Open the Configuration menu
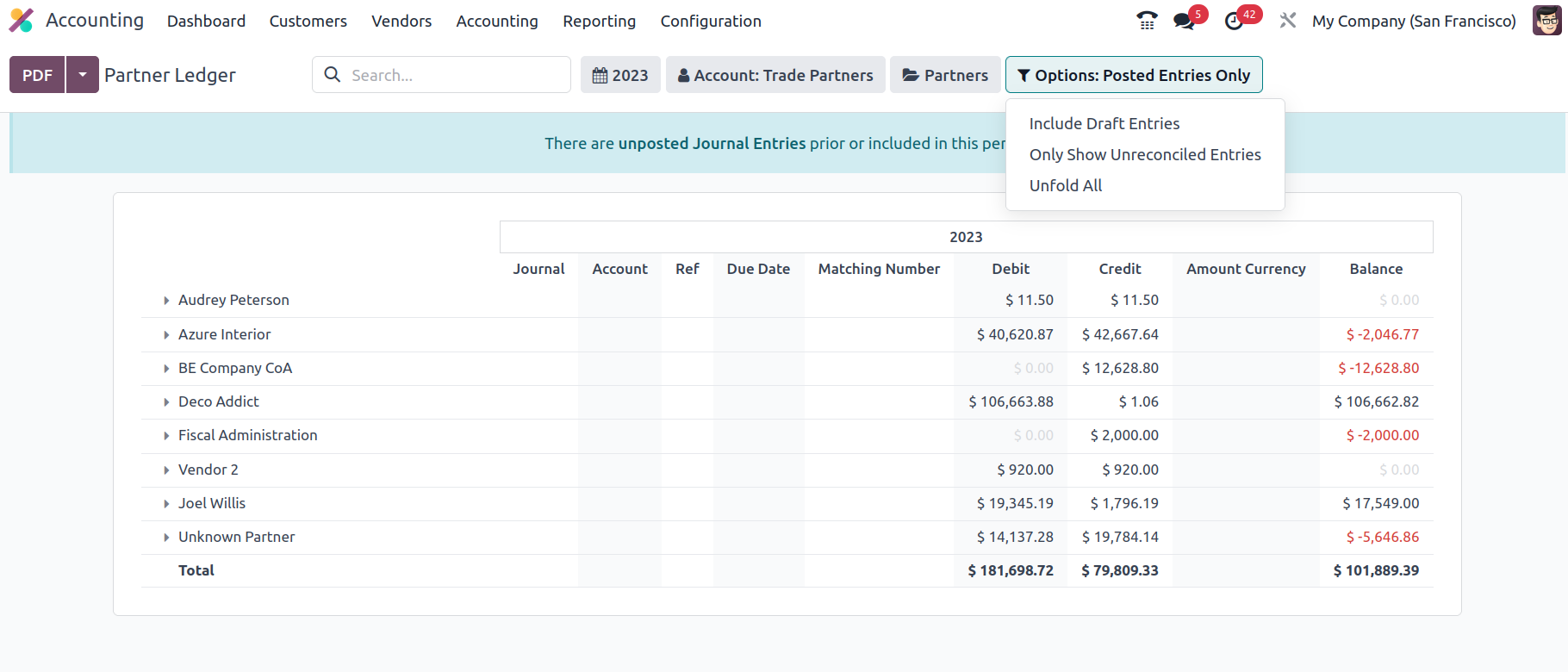The height and width of the screenshot is (672, 1568). 711,21
